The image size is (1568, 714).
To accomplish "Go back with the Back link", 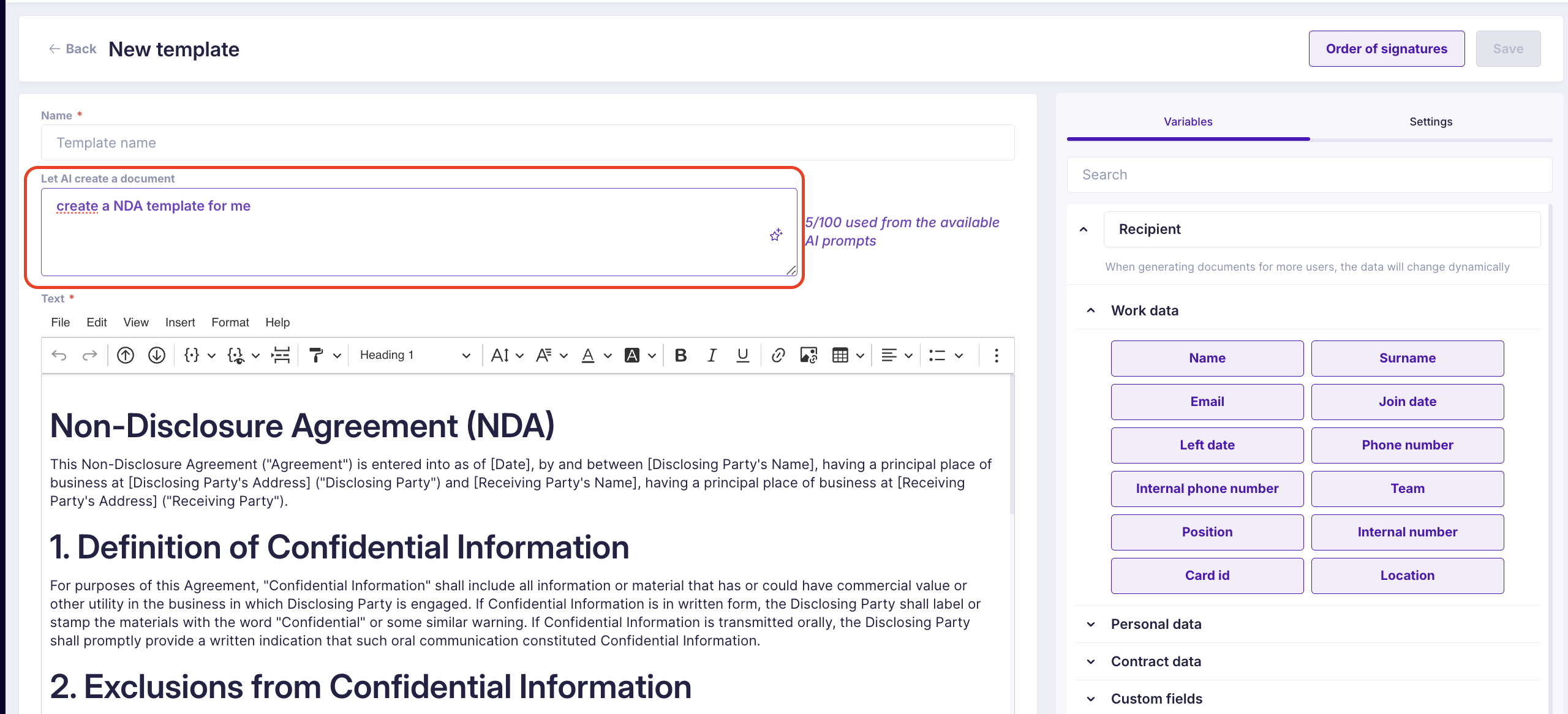I will coord(73,48).
